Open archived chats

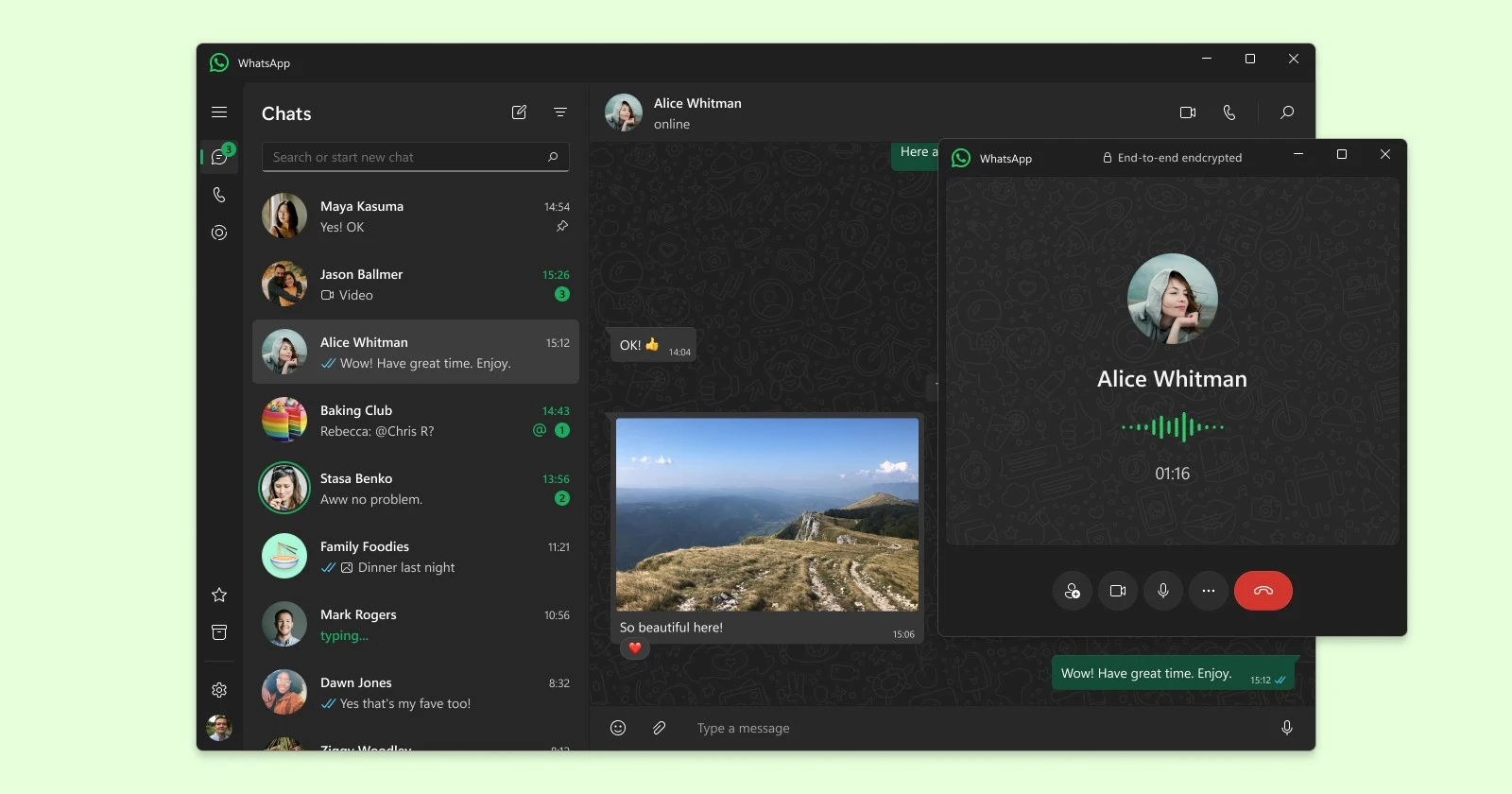pos(219,632)
